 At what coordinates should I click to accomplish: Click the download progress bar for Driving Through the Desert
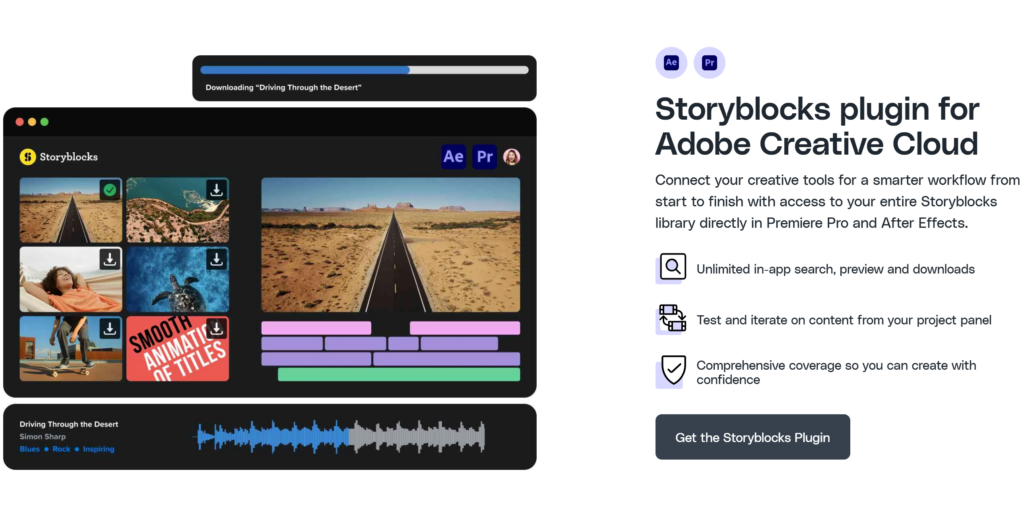[364, 70]
